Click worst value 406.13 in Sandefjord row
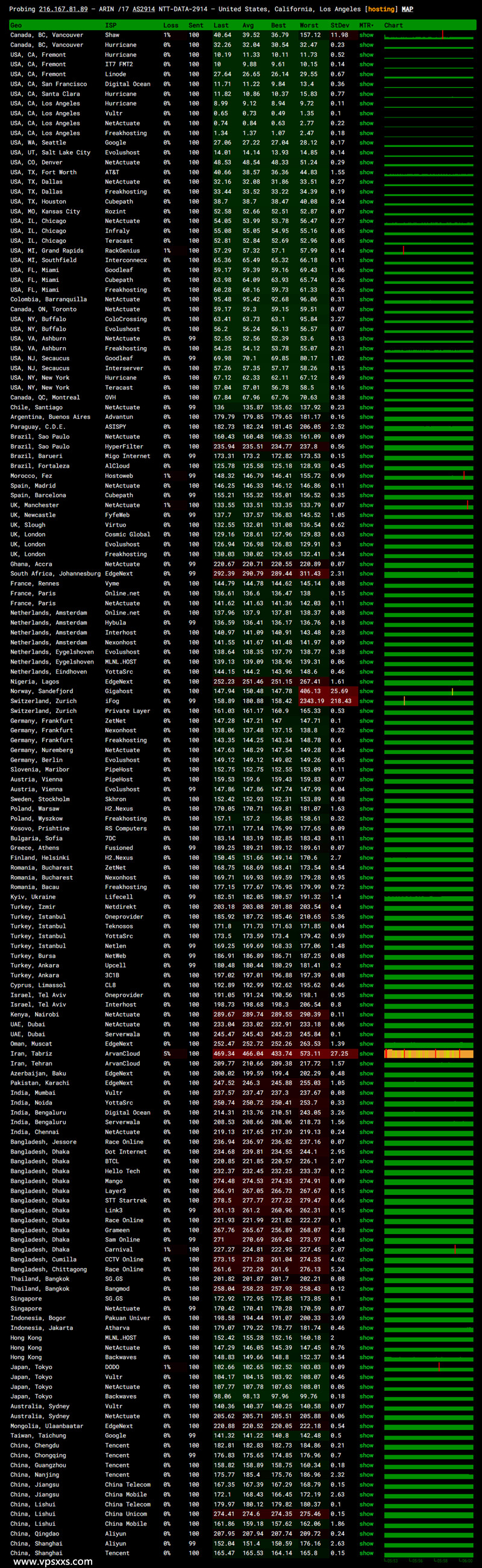The height and width of the screenshot is (1568, 482). (x=310, y=691)
